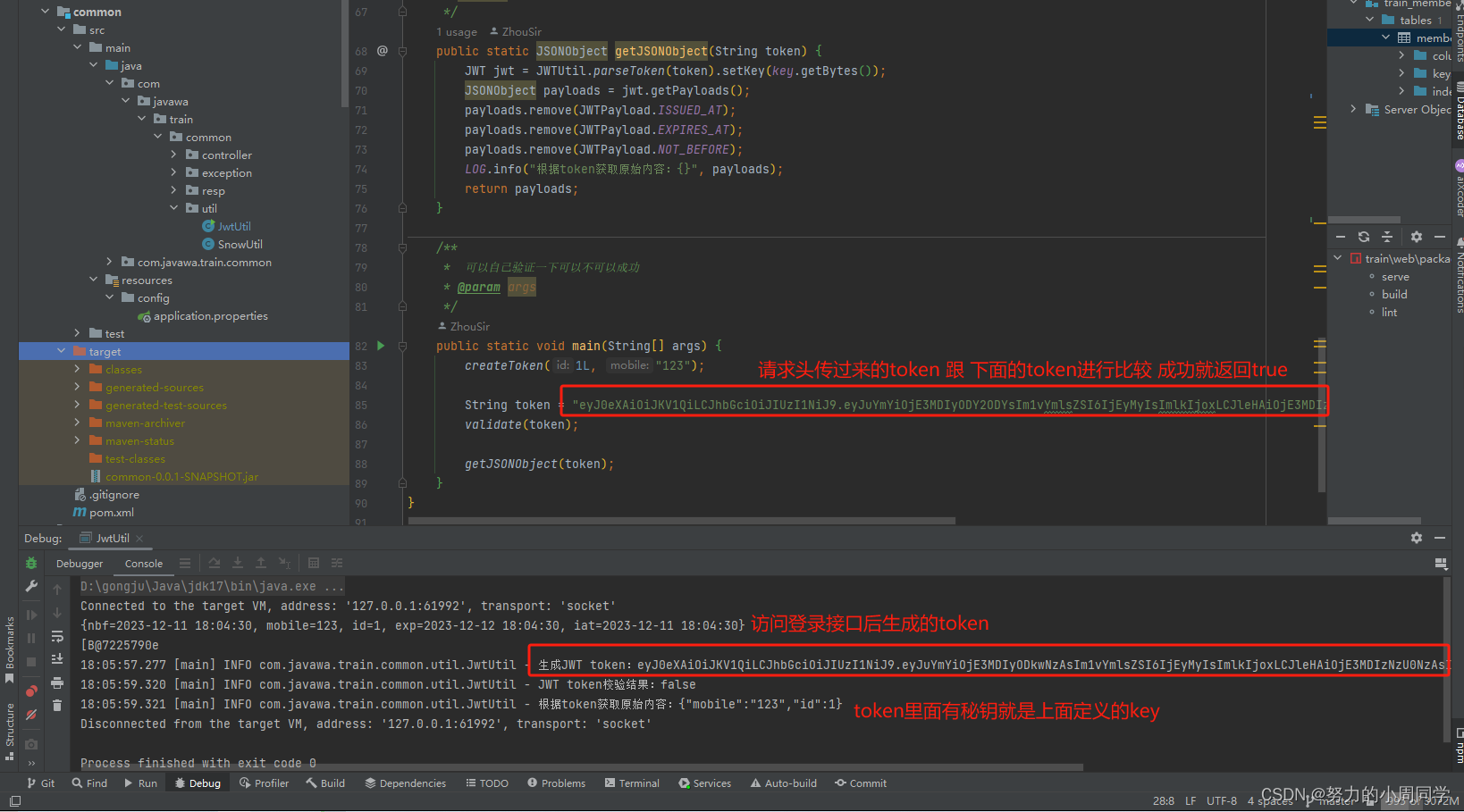Toggle the run gutter icon on line 82

click(x=380, y=345)
